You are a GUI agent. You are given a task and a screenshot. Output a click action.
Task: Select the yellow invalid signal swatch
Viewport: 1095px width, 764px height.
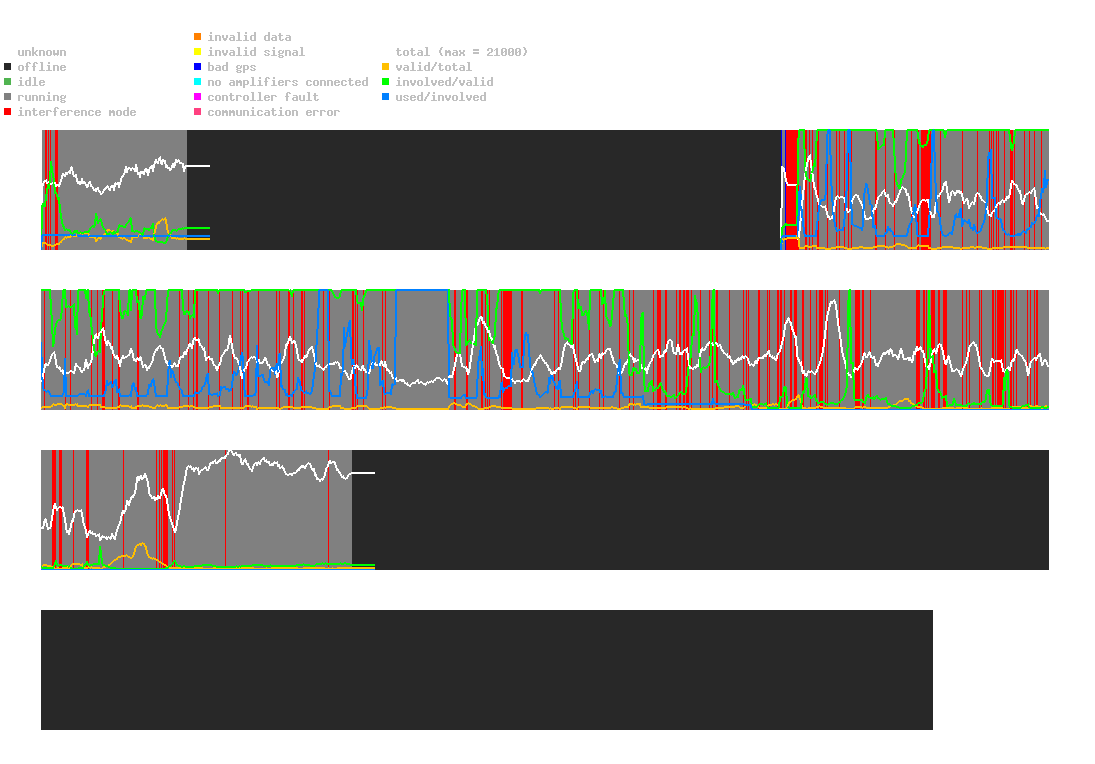198,52
